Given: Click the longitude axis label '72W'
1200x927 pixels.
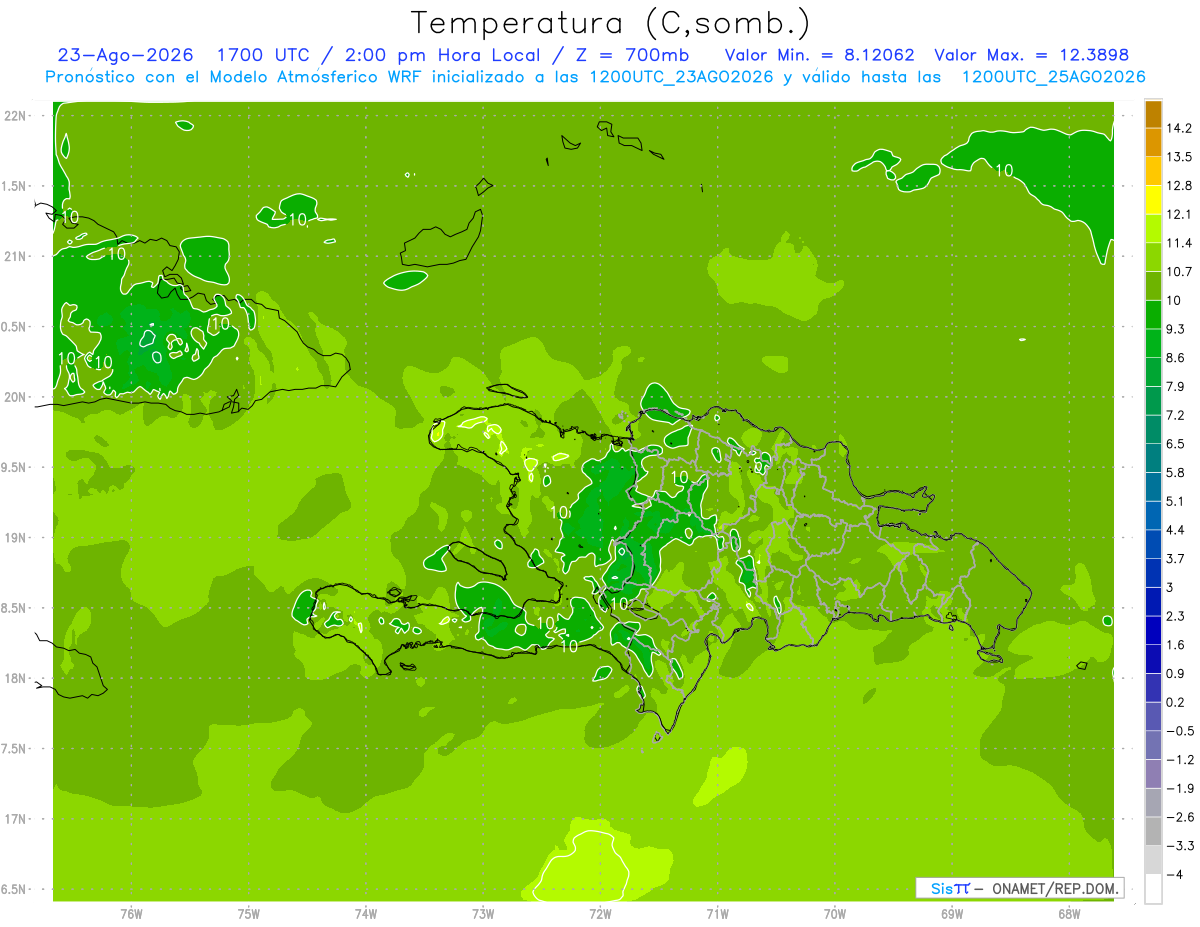Looking at the screenshot, I should pyautogui.click(x=600, y=915).
